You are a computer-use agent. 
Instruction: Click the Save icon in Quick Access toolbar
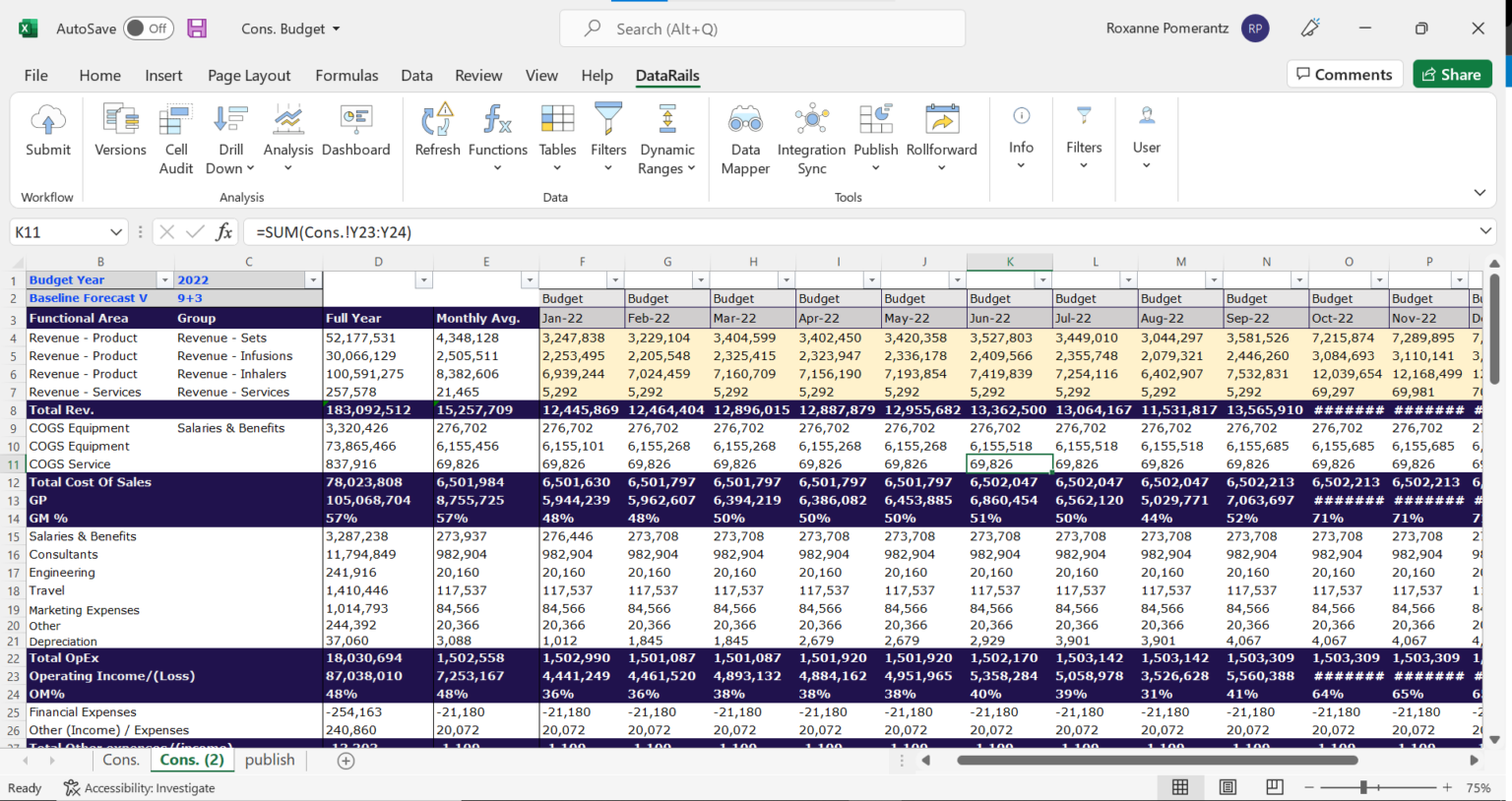pos(197,29)
